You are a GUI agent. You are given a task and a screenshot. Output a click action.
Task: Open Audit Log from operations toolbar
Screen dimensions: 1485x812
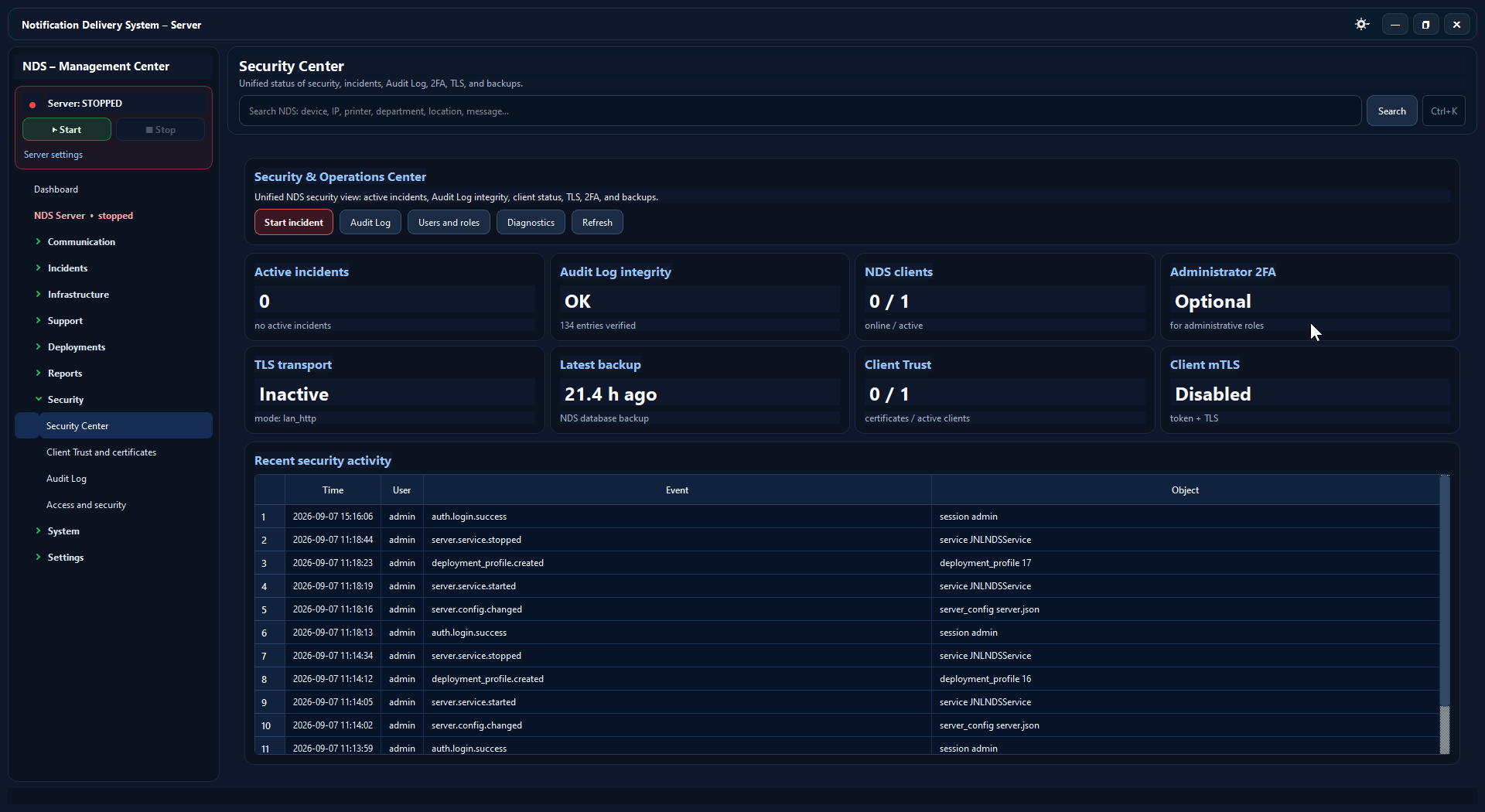370,223
